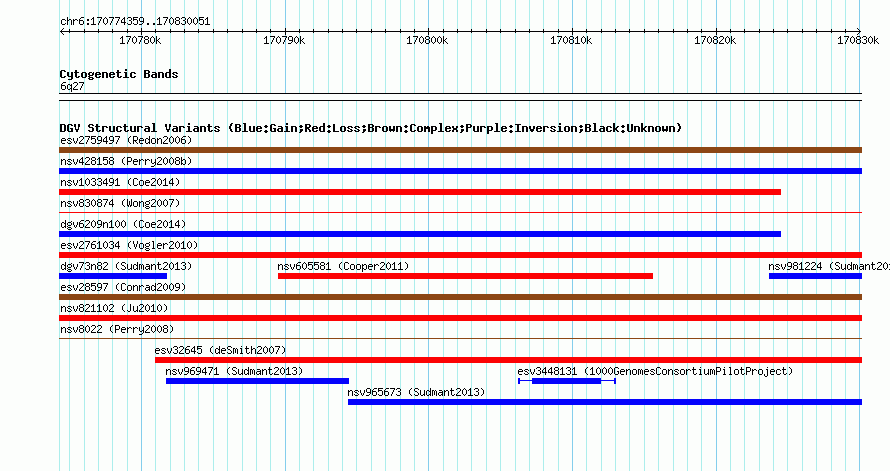The height and width of the screenshot is (471, 890).
Task: Click the dgv73n82 (Sudmant2013) label
Action: (x=126, y=266)
